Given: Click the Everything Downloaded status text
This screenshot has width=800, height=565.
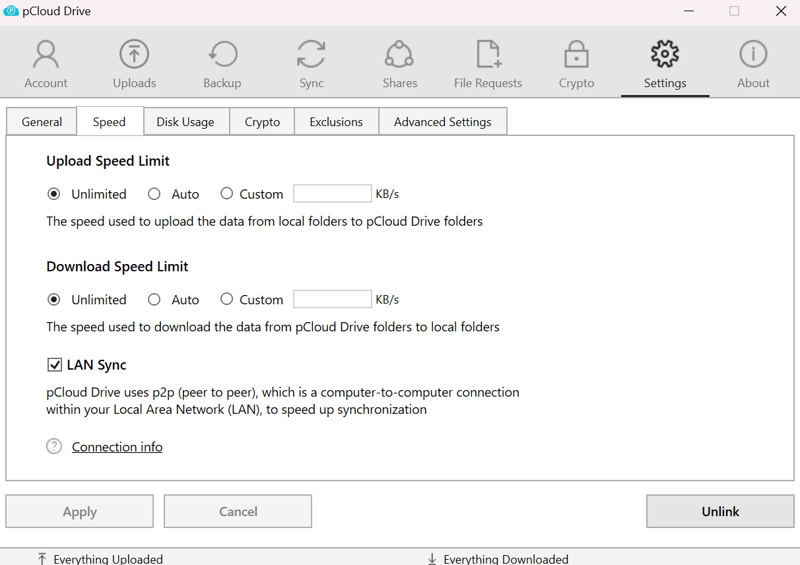Looking at the screenshot, I should point(506,559).
